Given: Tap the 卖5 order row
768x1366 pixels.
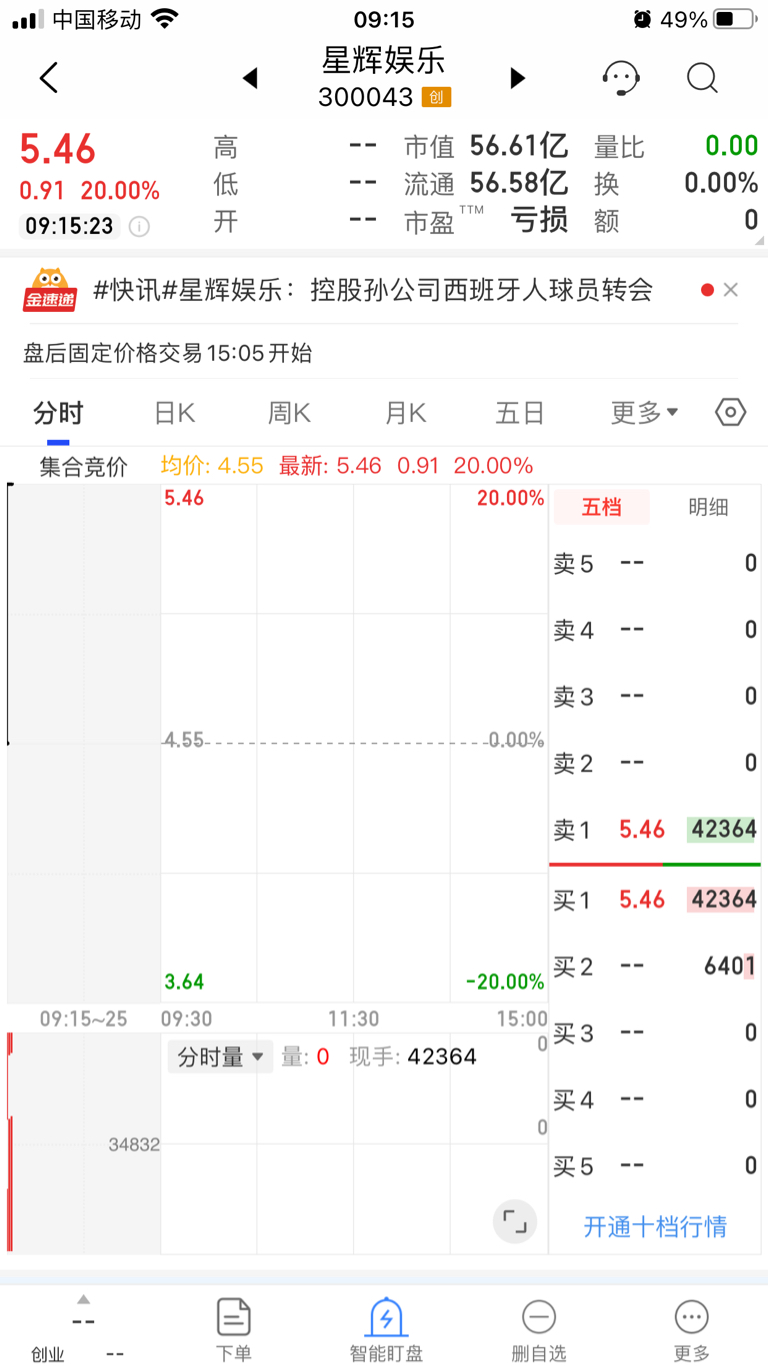Looking at the screenshot, I should (x=655, y=563).
